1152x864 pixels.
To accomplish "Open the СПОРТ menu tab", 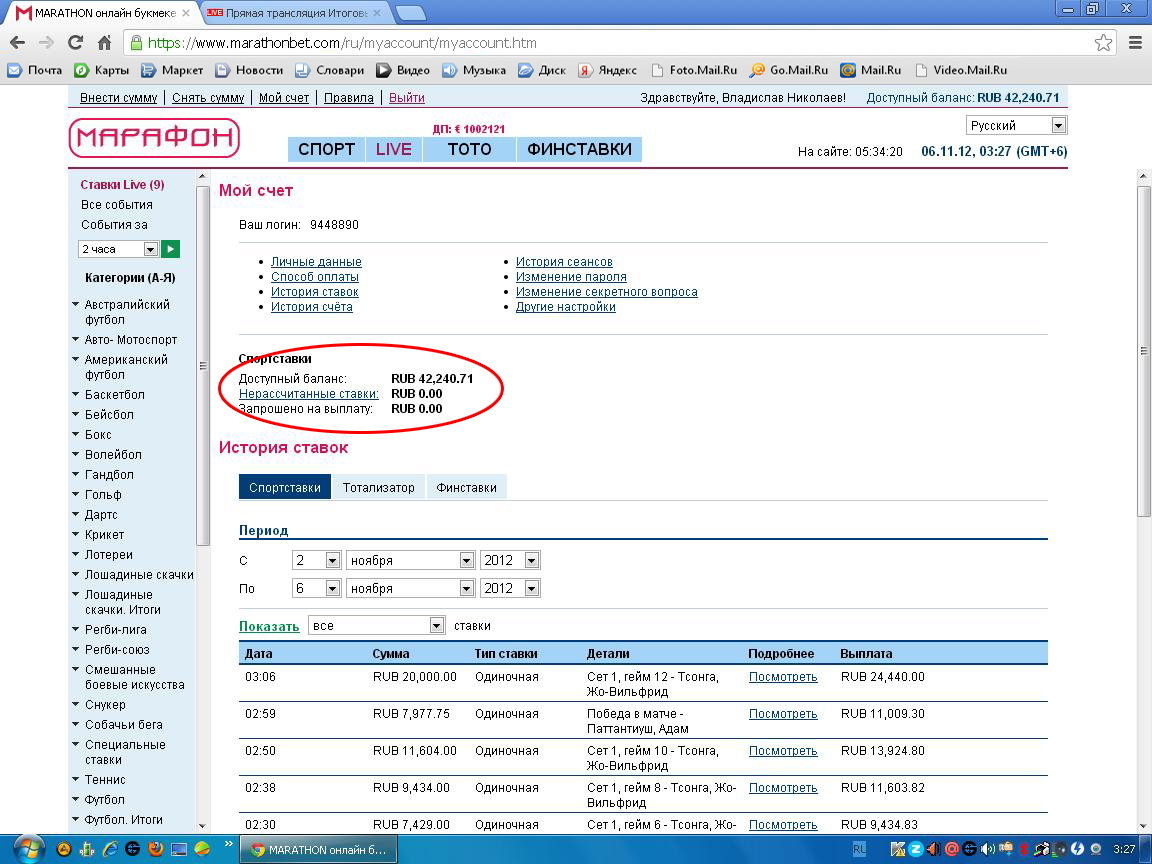I will click(326, 149).
